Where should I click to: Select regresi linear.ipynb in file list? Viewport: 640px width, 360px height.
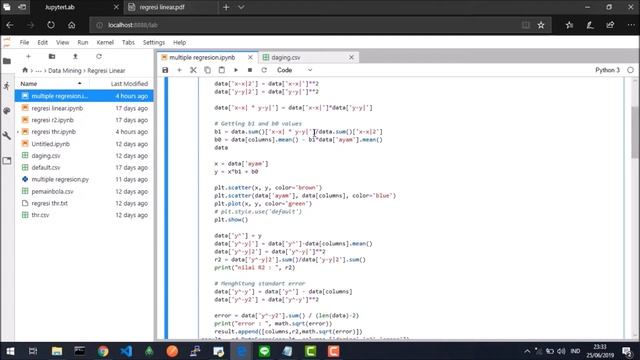(x=84, y=108)
